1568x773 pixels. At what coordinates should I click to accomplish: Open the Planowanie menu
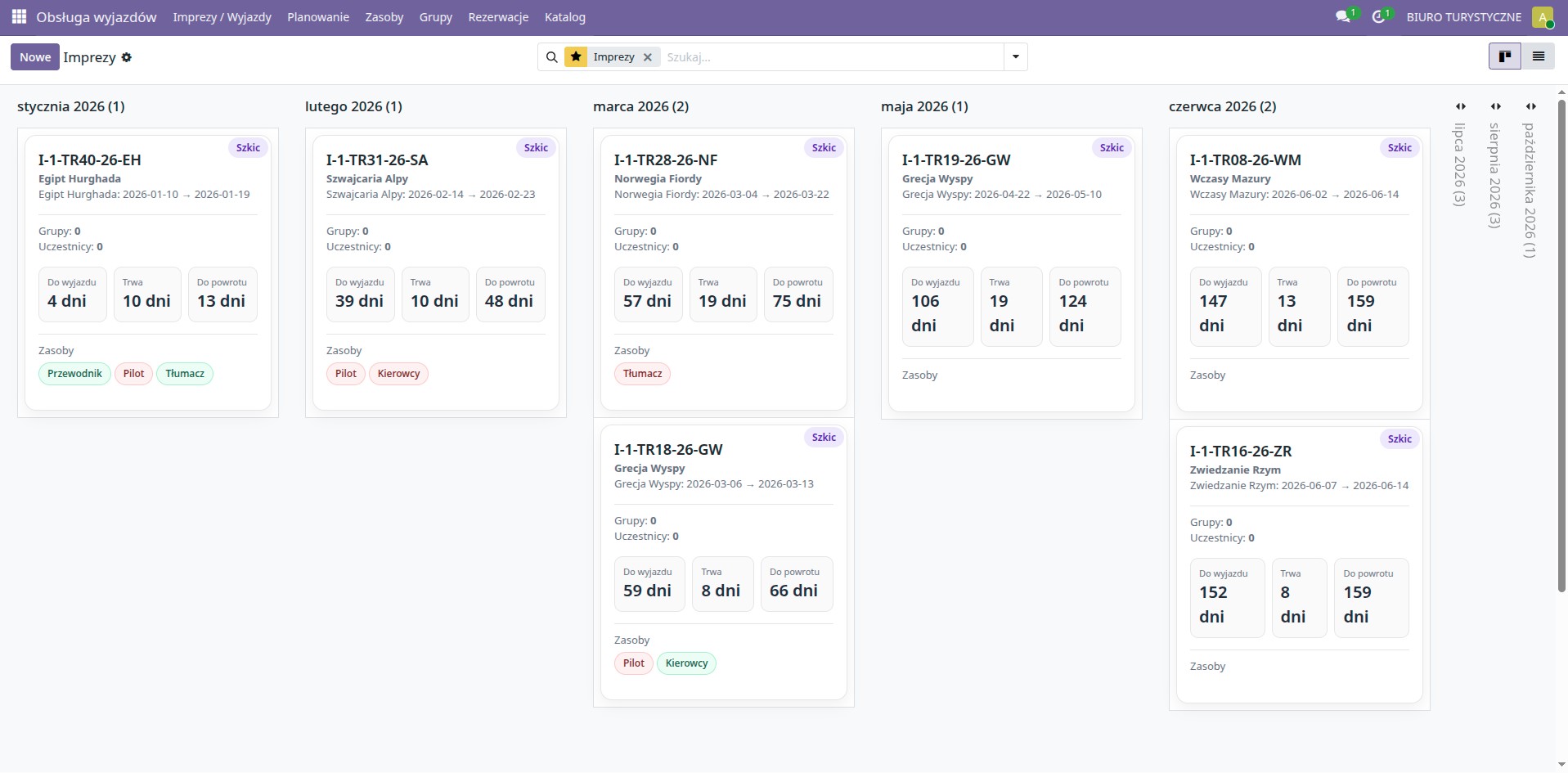coord(317,17)
